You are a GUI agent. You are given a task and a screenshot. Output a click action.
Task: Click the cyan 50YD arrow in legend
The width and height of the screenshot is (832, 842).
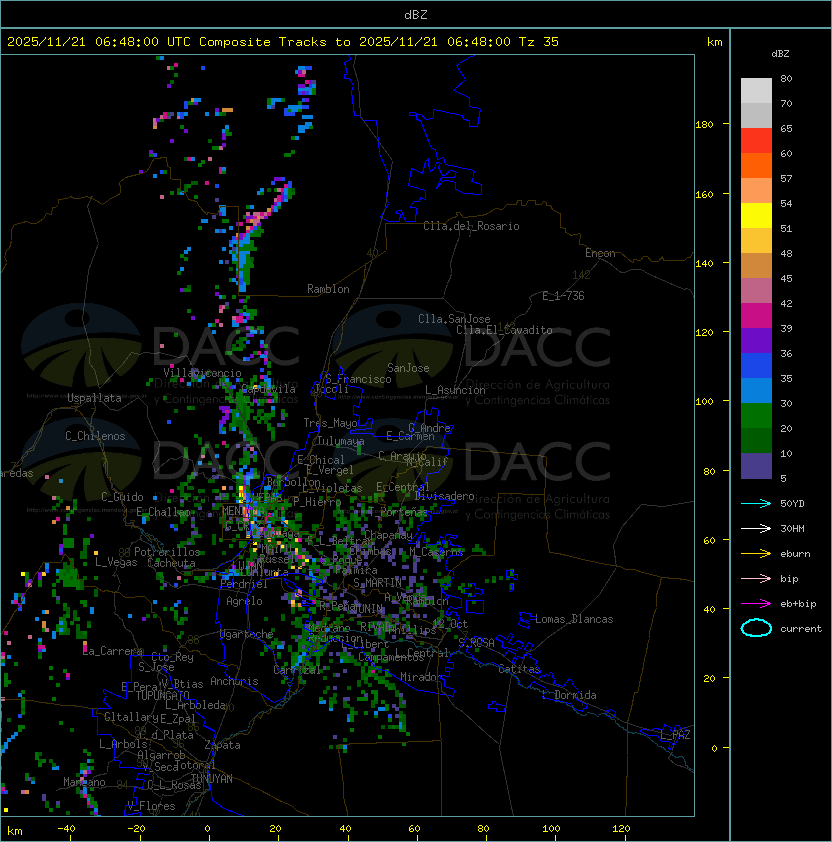coord(756,503)
